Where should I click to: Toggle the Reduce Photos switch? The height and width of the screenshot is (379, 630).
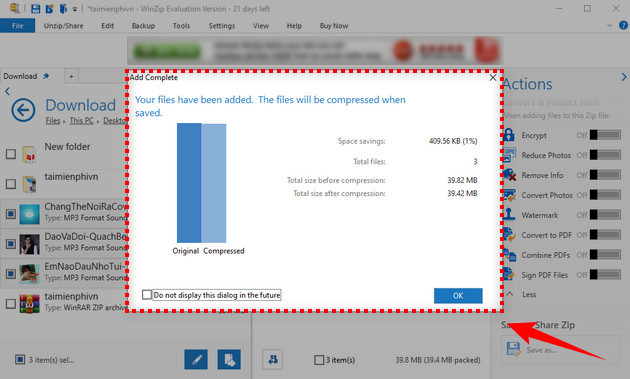(x=605, y=155)
